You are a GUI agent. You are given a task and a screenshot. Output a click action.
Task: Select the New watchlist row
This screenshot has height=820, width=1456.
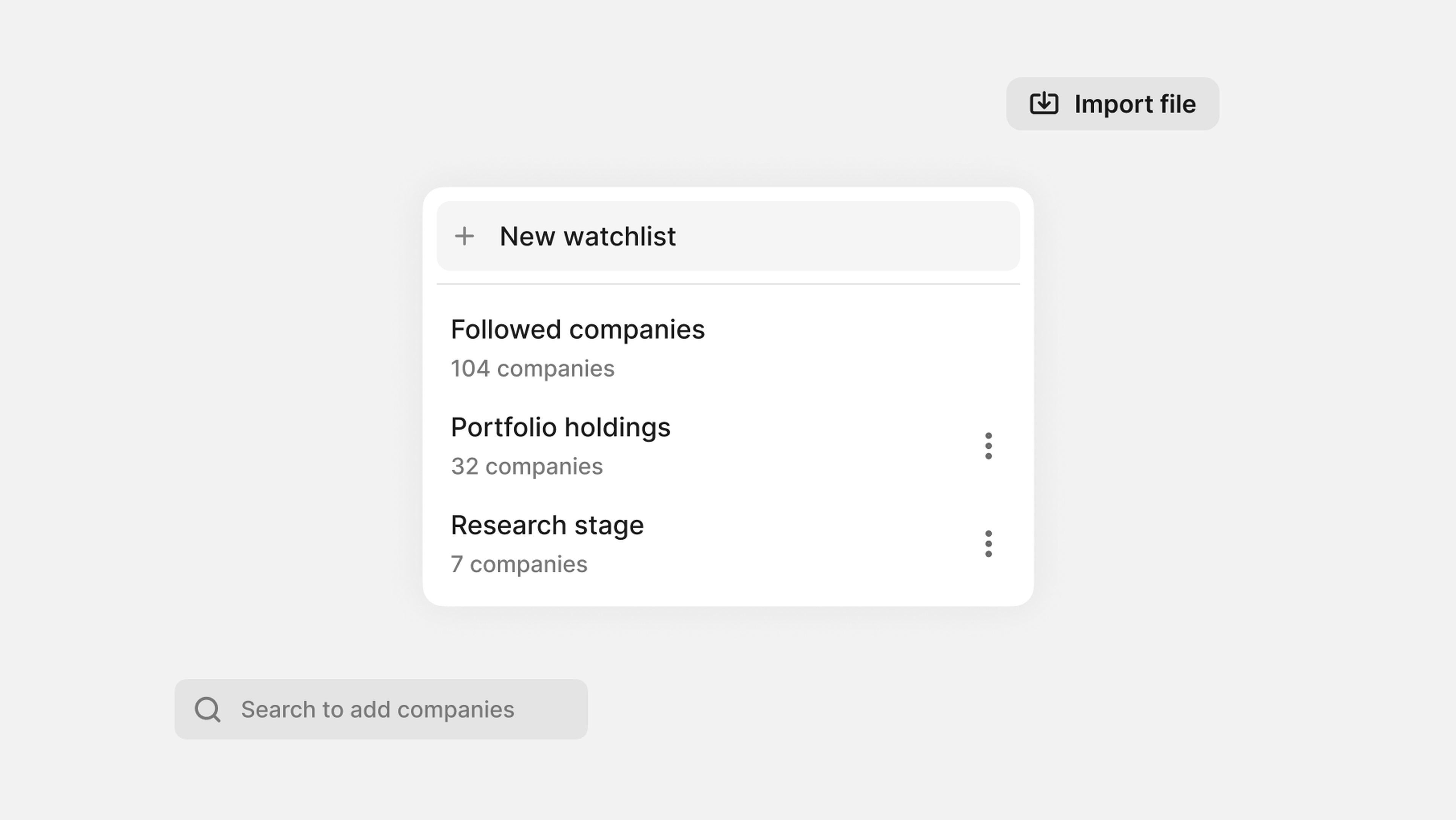(x=727, y=236)
